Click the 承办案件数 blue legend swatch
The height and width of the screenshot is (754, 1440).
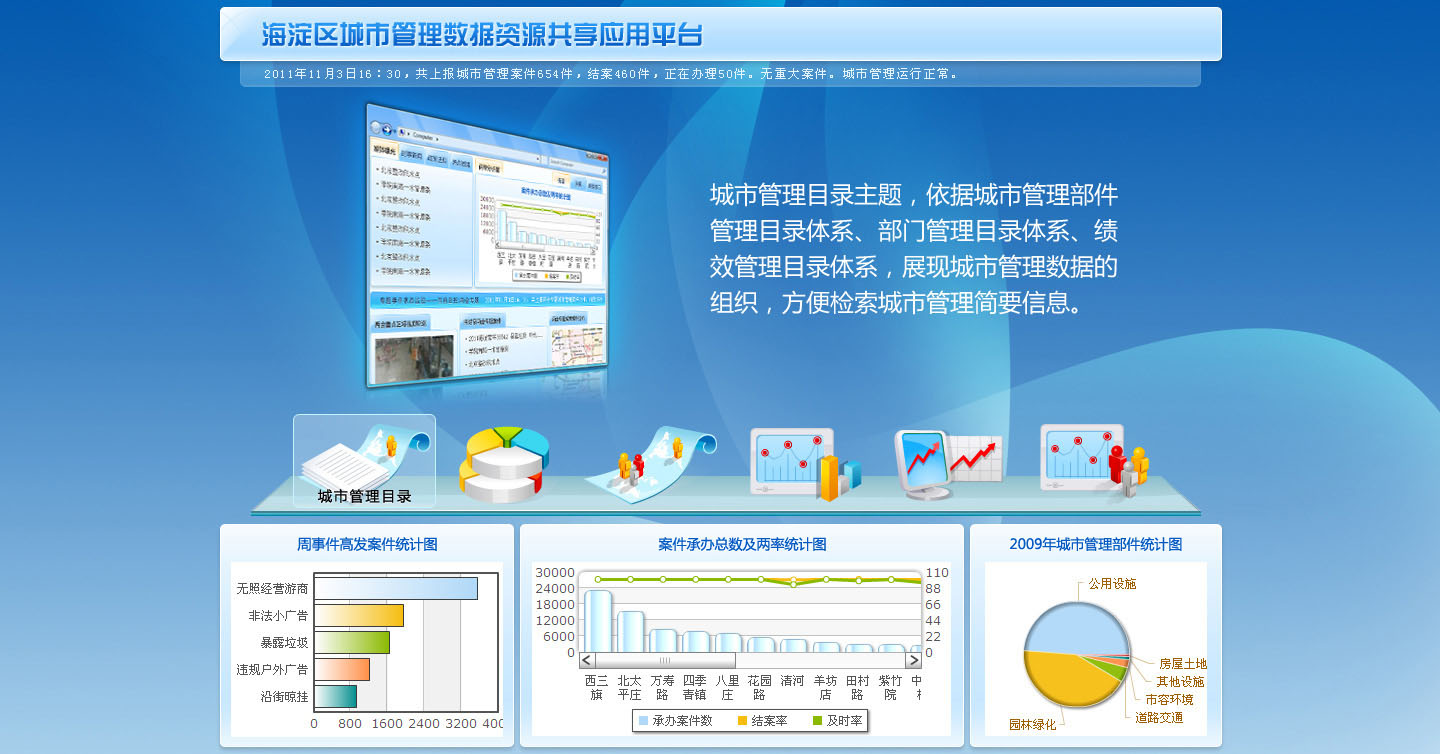pyautogui.click(x=643, y=721)
